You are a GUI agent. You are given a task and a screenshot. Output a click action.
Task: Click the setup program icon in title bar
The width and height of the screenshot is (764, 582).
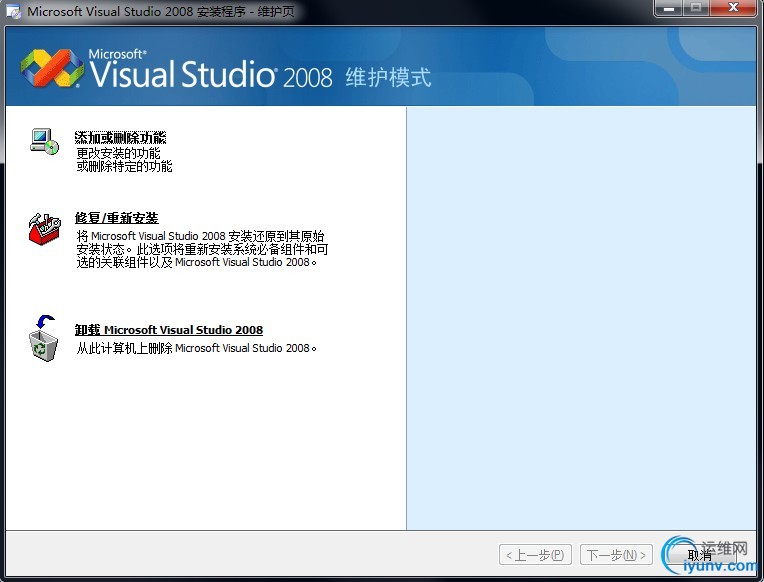point(13,11)
